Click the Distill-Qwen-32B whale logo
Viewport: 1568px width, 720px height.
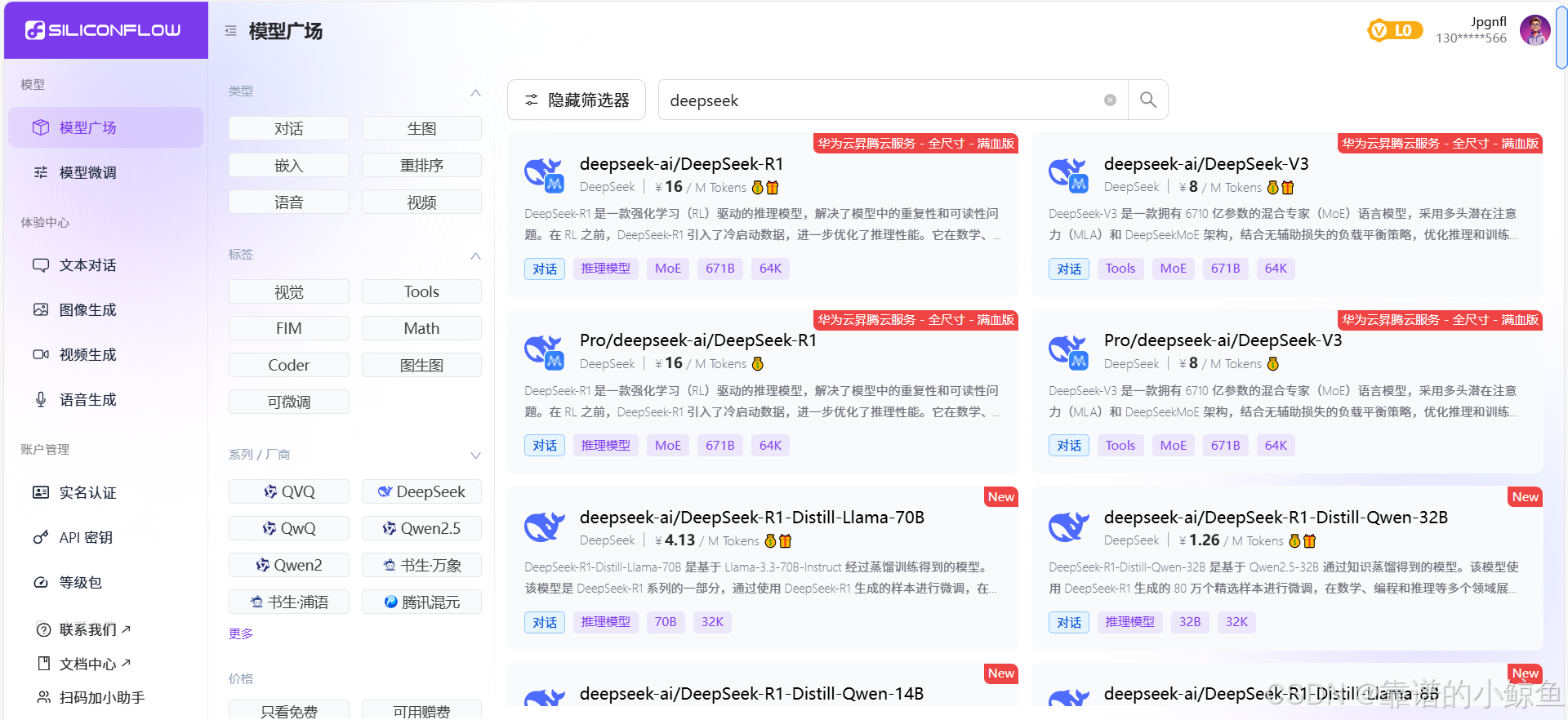pyautogui.click(x=1068, y=527)
